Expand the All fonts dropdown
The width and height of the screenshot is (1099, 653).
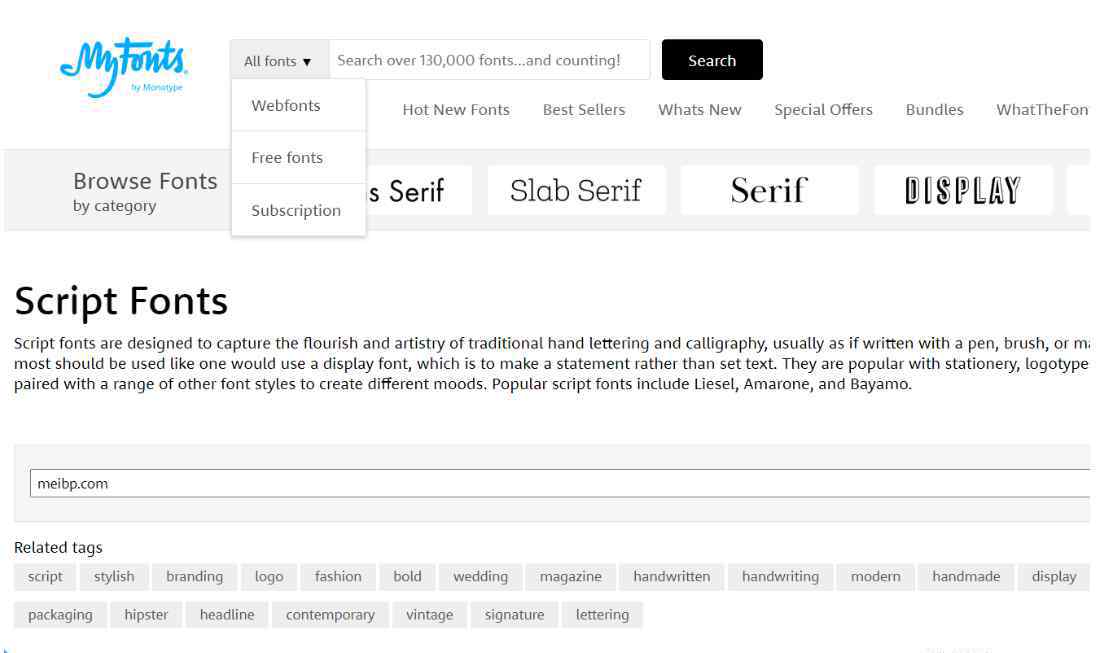click(x=278, y=61)
